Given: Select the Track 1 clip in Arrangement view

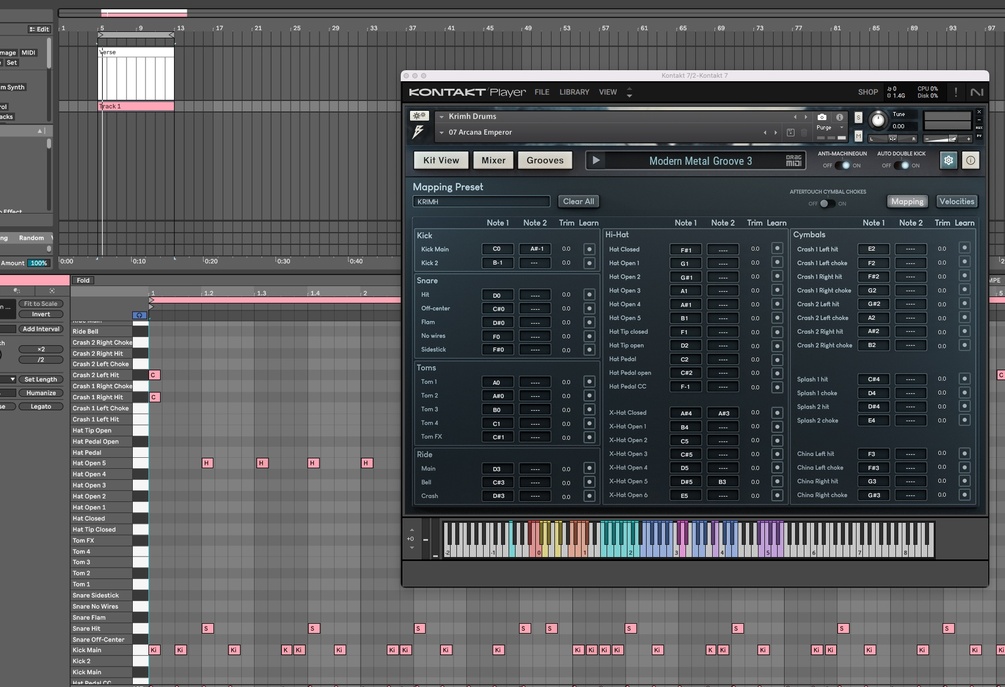Looking at the screenshot, I should [x=136, y=106].
